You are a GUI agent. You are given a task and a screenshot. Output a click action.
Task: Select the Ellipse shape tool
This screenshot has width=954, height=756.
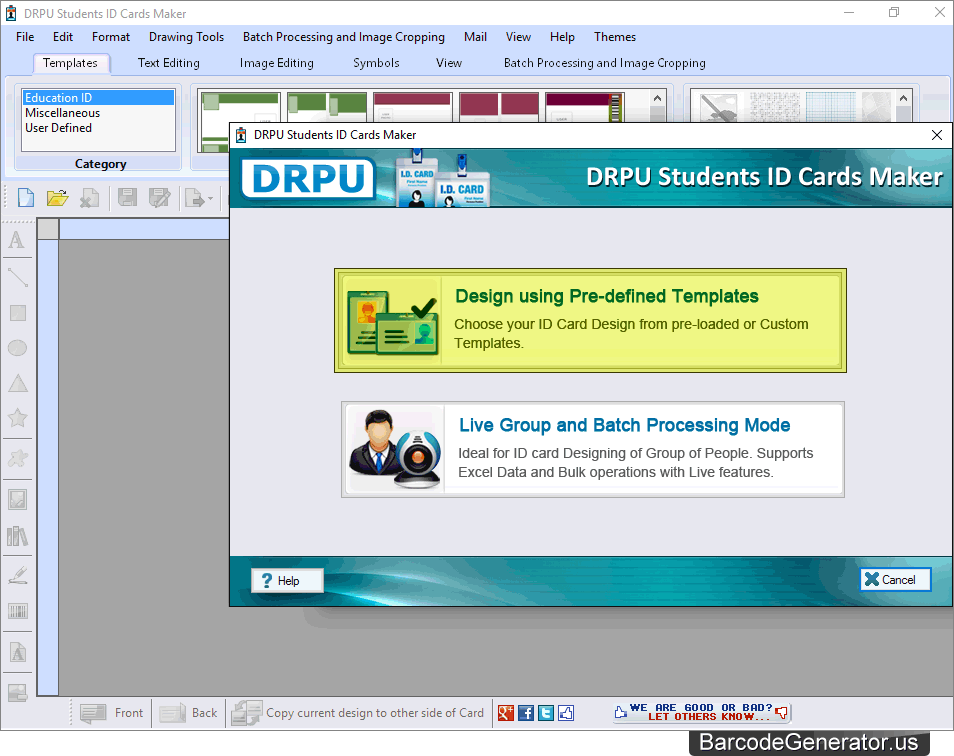(17, 348)
